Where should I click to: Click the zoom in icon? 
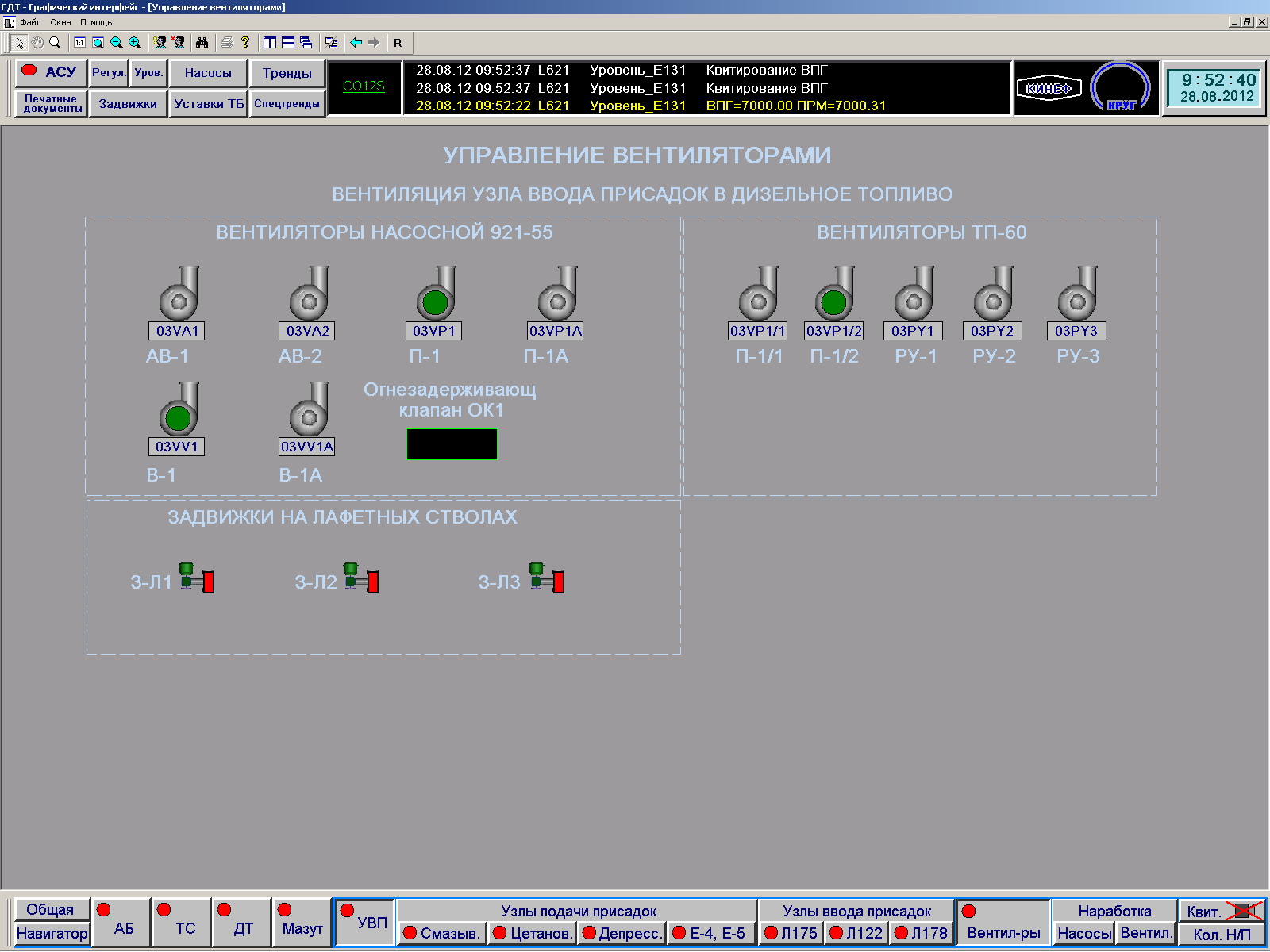click(134, 43)
